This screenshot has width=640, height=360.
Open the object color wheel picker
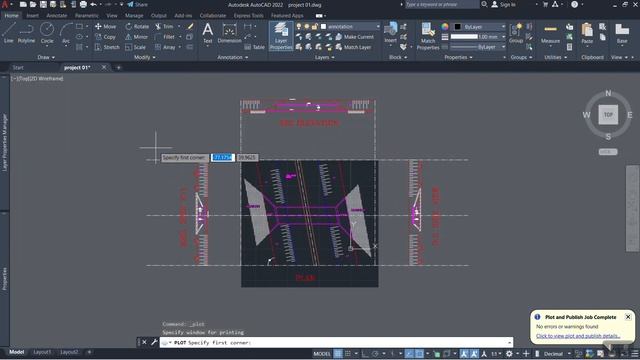(x=444, y=27)
